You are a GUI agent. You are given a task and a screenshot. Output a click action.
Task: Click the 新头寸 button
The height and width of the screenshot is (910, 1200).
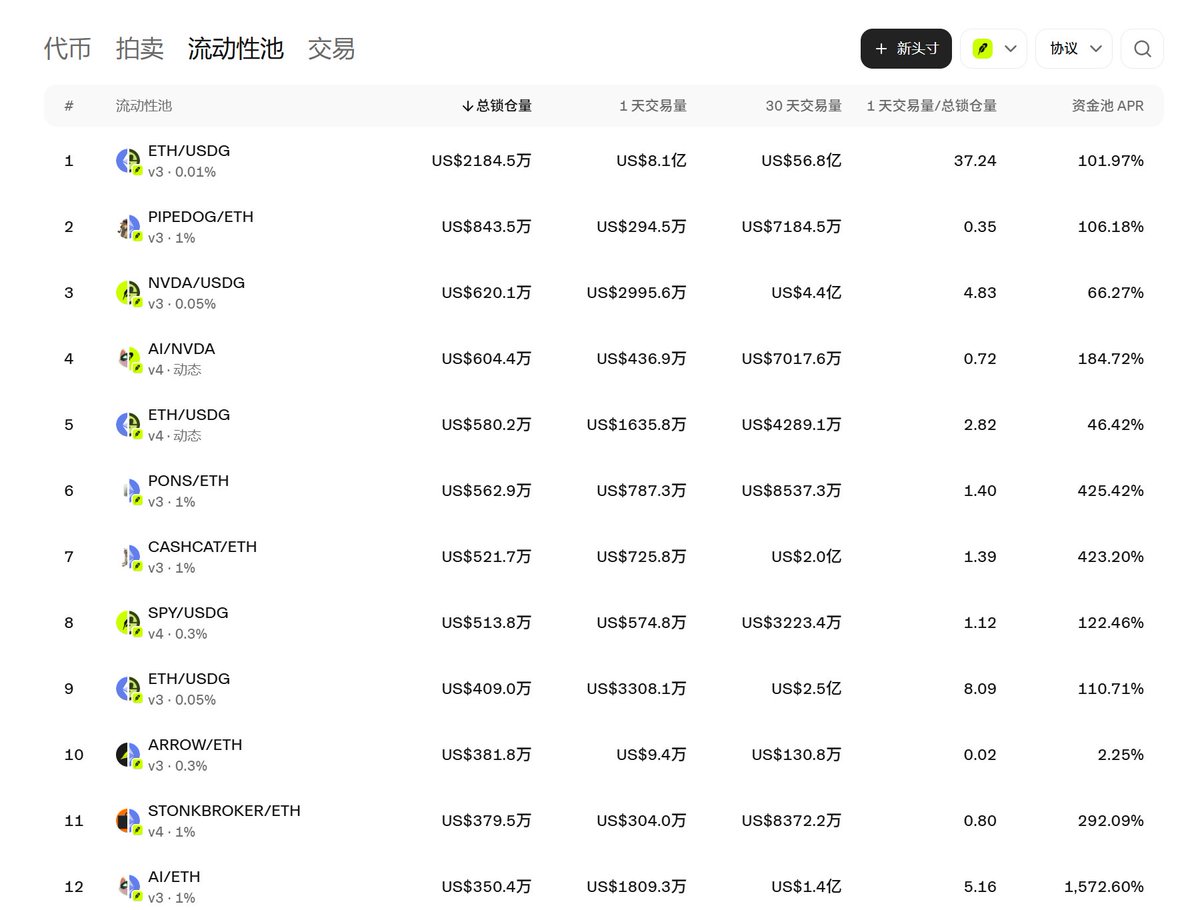click(x=906, y=49)
